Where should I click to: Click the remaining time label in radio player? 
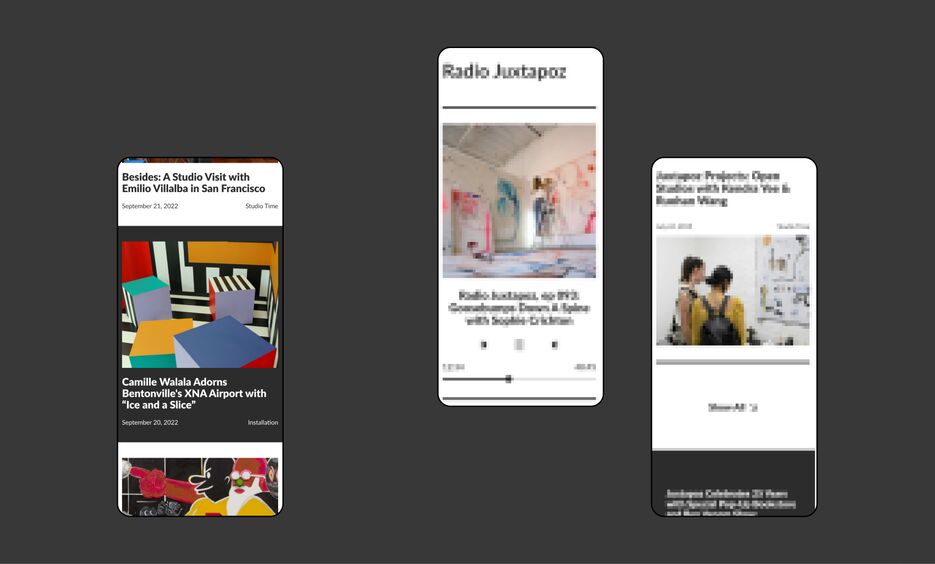pos(585,367)
